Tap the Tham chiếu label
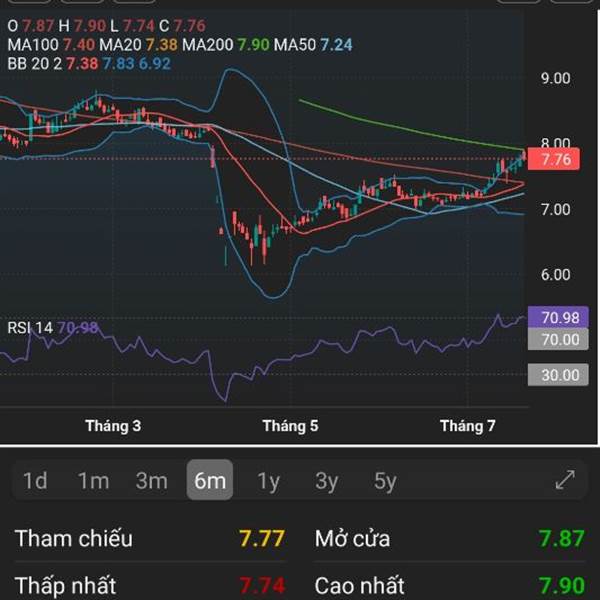 73,538
